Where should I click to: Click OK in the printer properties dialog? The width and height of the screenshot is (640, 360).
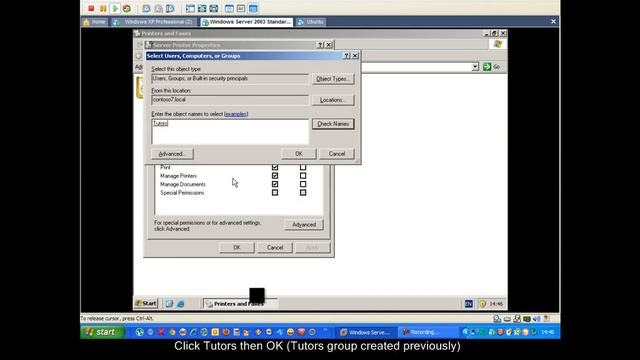coord(237,247)
